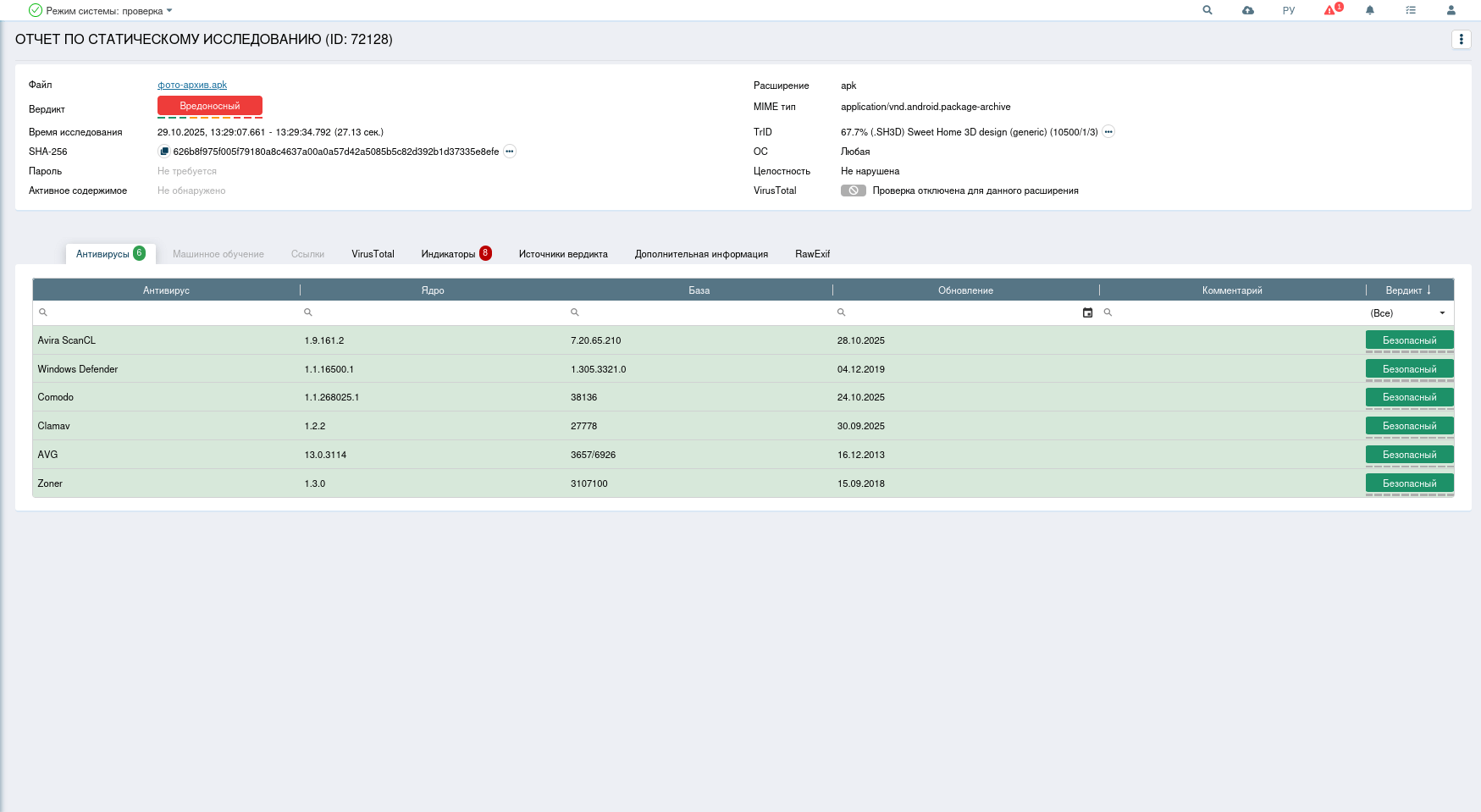Open the Вердикт filter dropdown (Все)

1407,313
